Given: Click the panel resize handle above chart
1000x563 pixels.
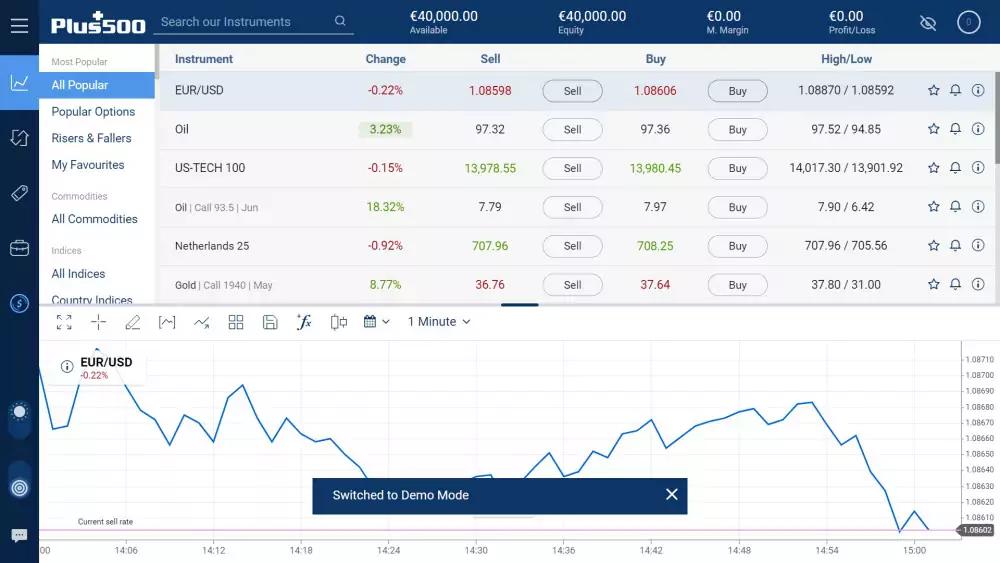Looking at the screenshot, I should pos(520,305).
